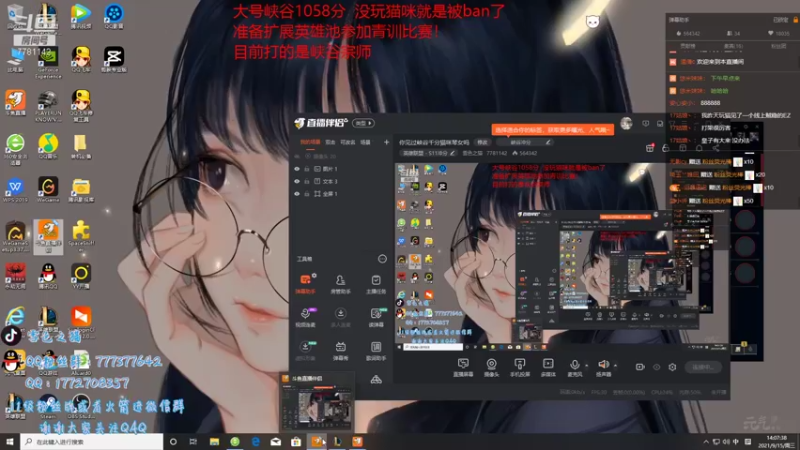Lock the 图片 1 layer
This screenshot has height=450, width=800.
pyautogui.click(x=307, y=169)
